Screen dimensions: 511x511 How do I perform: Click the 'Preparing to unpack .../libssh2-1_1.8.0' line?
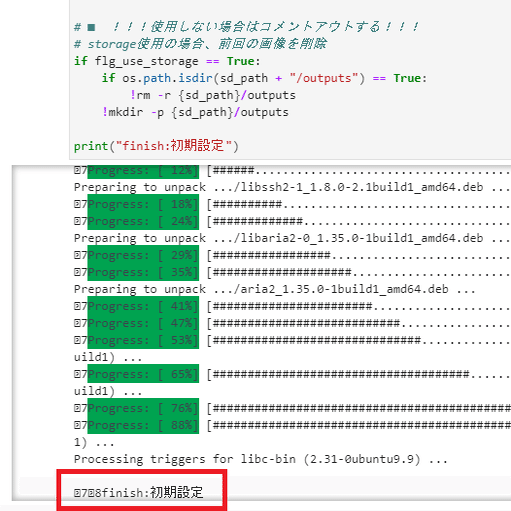(x=292, y=187)
